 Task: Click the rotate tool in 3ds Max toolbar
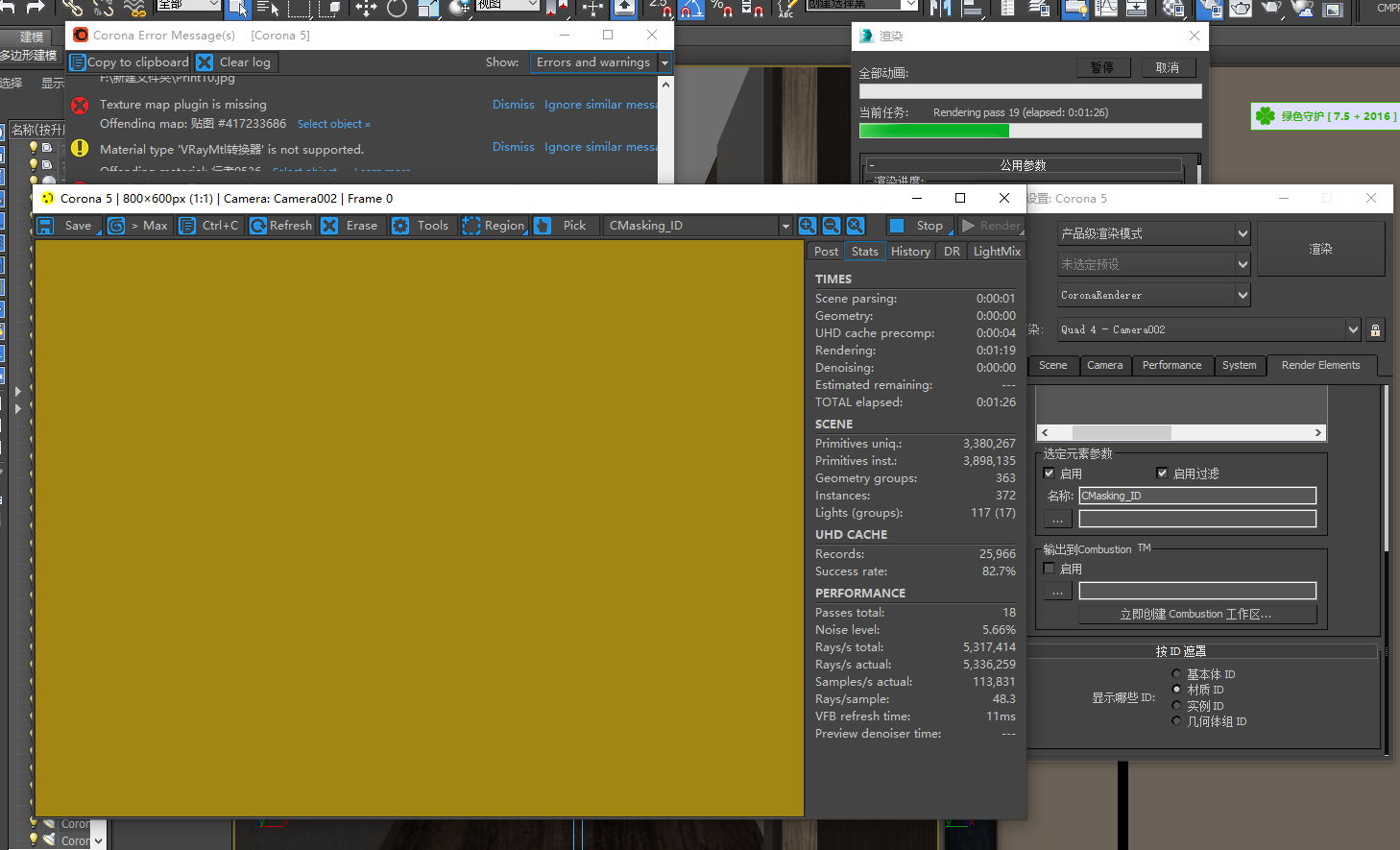pyautogui.click(x=397, y=9)
